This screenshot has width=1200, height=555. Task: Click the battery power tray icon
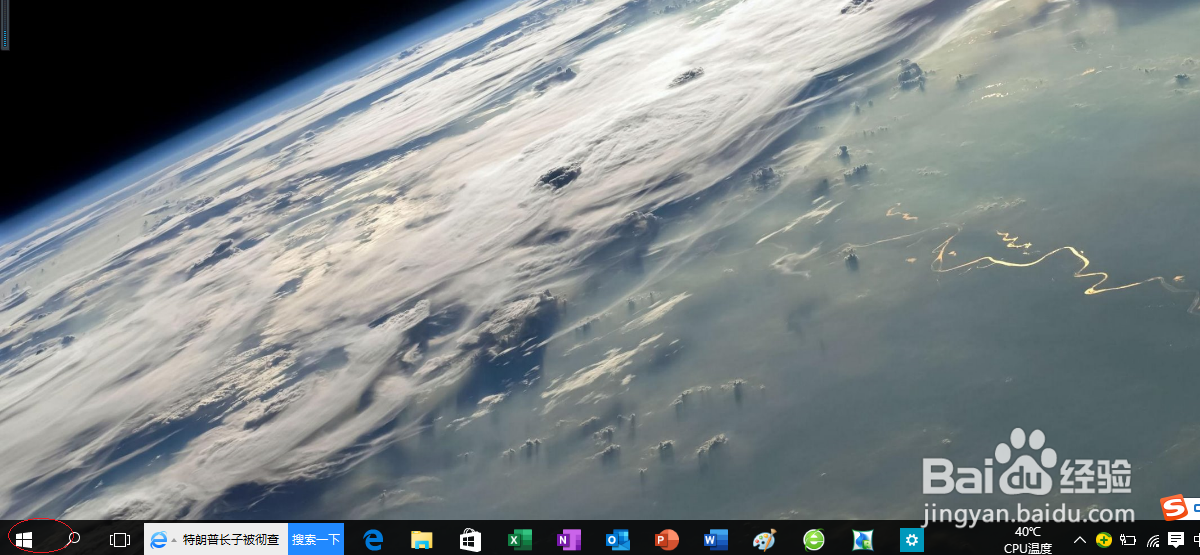pos(1130,540)
